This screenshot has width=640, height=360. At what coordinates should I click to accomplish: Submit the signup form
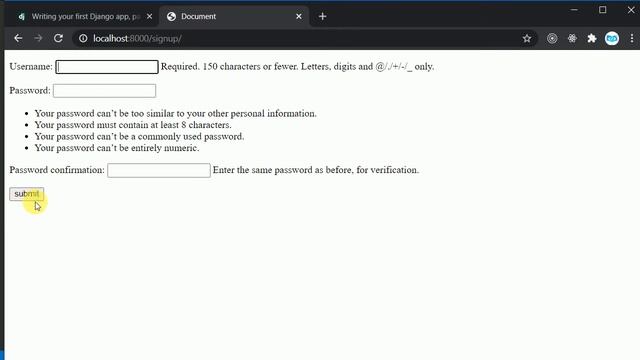pyautogui.click(x=27, y=194)
